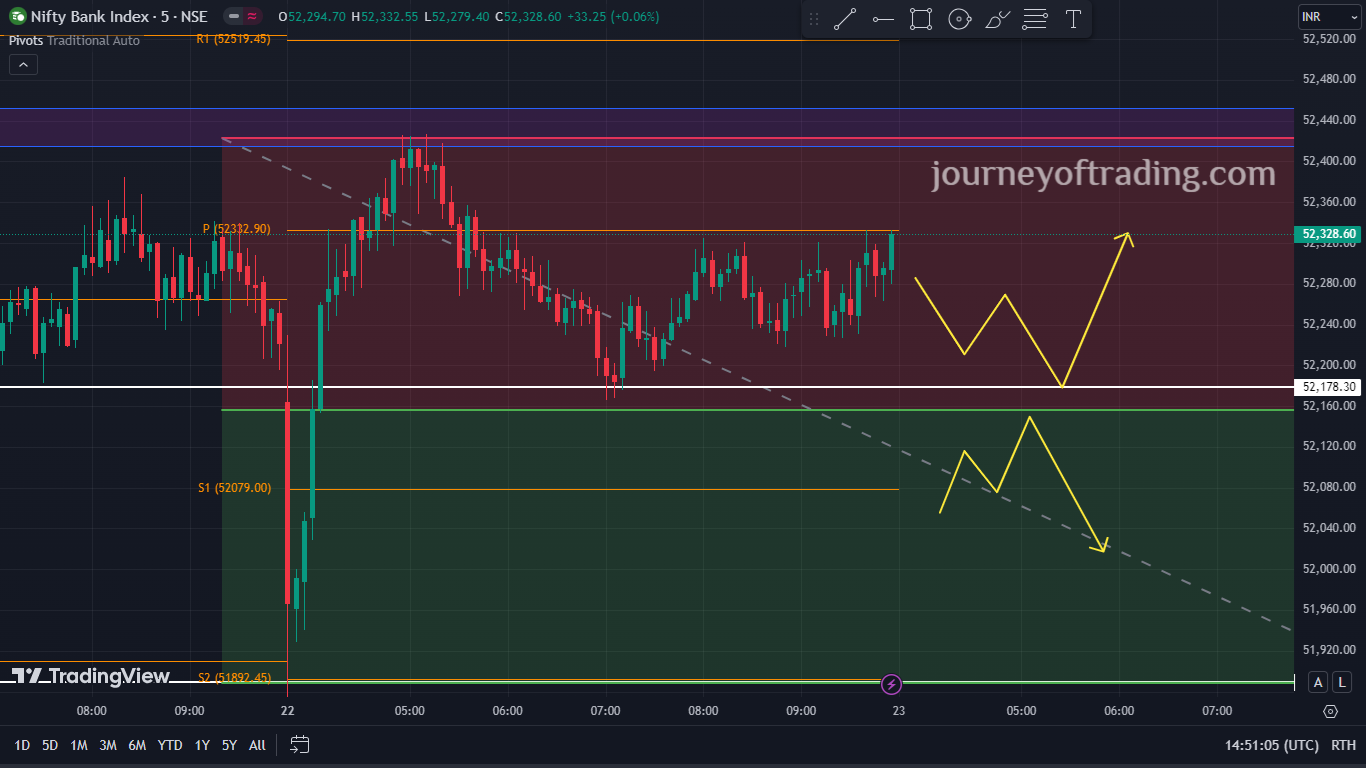
Task: Click the Nifty Bank Index symbol logo
Action: click(x=17, y=16)
